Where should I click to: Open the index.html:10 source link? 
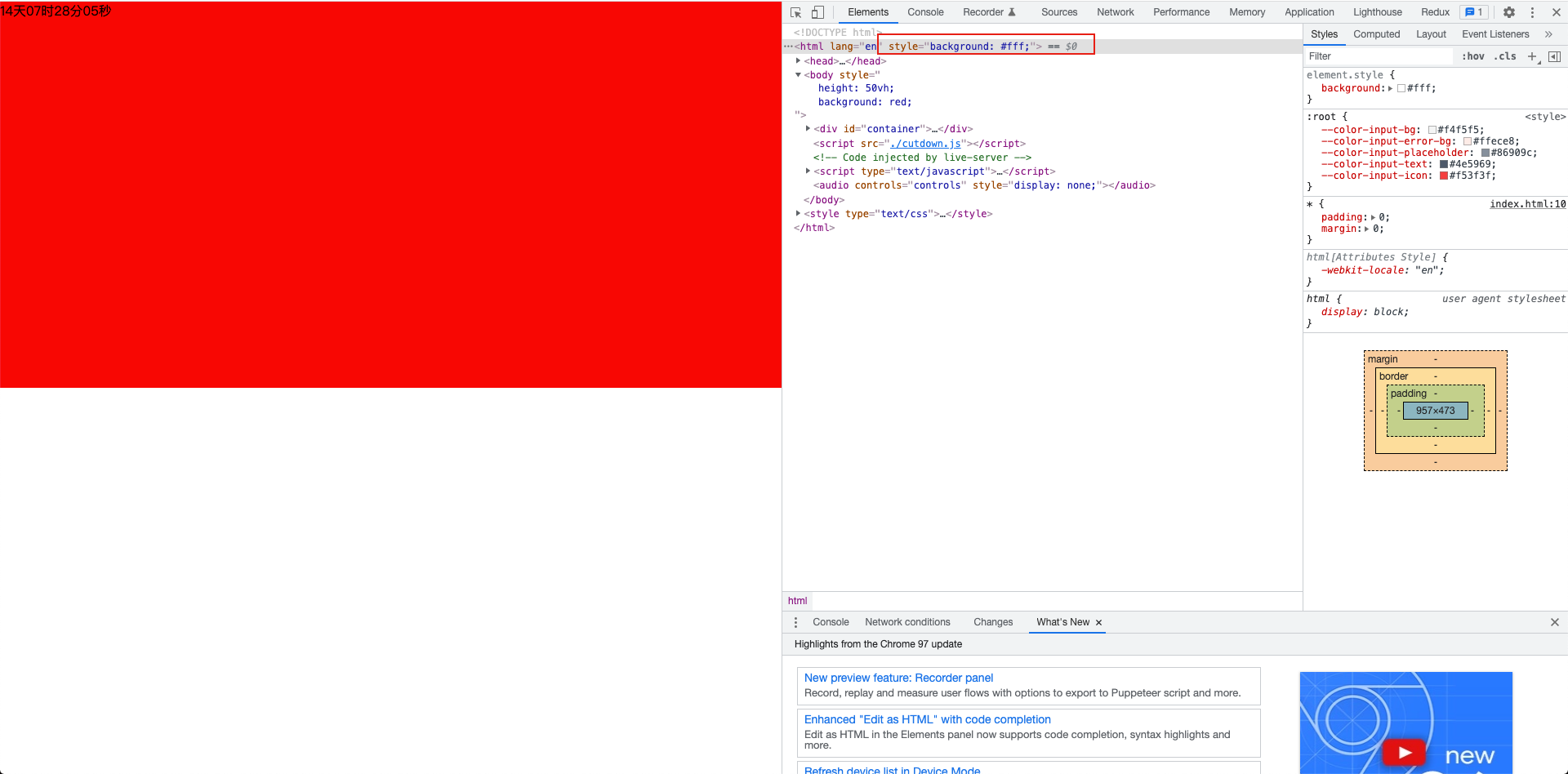point(1527,204)
